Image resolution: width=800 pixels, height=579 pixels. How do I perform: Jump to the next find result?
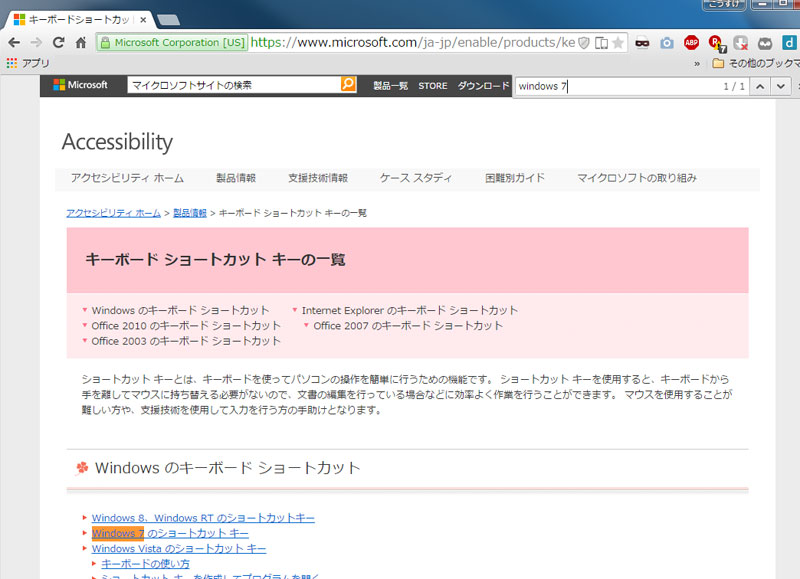[780, 86]
